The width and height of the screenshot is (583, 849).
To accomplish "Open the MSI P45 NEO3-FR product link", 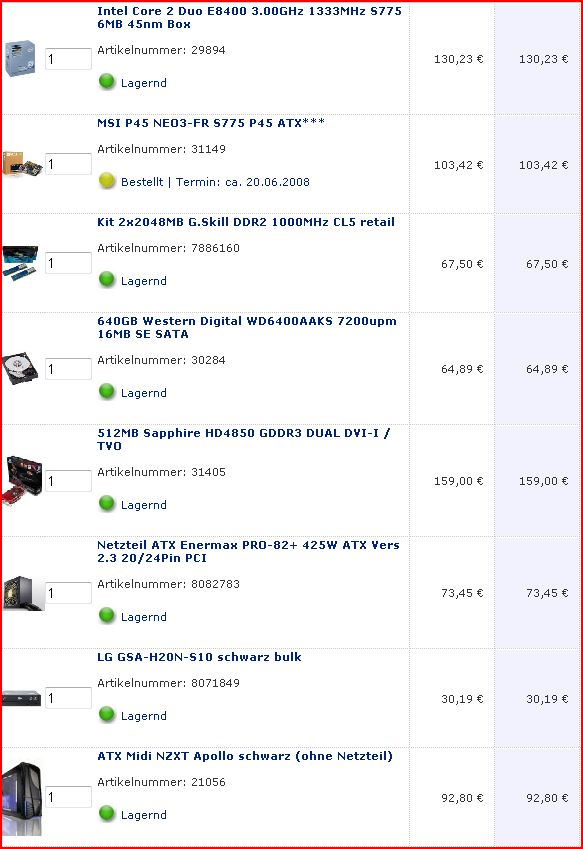I will (211, 123).
